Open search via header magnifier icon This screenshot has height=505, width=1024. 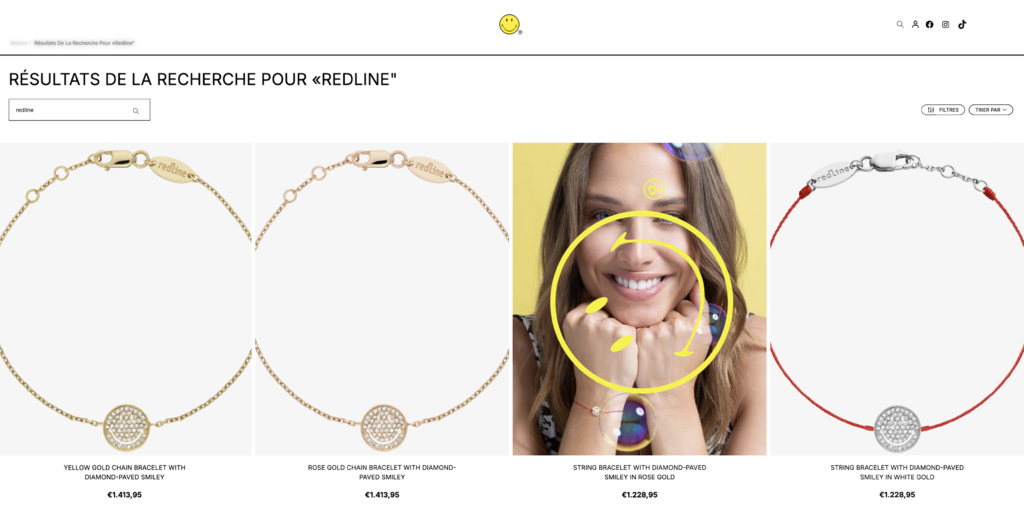900,24
